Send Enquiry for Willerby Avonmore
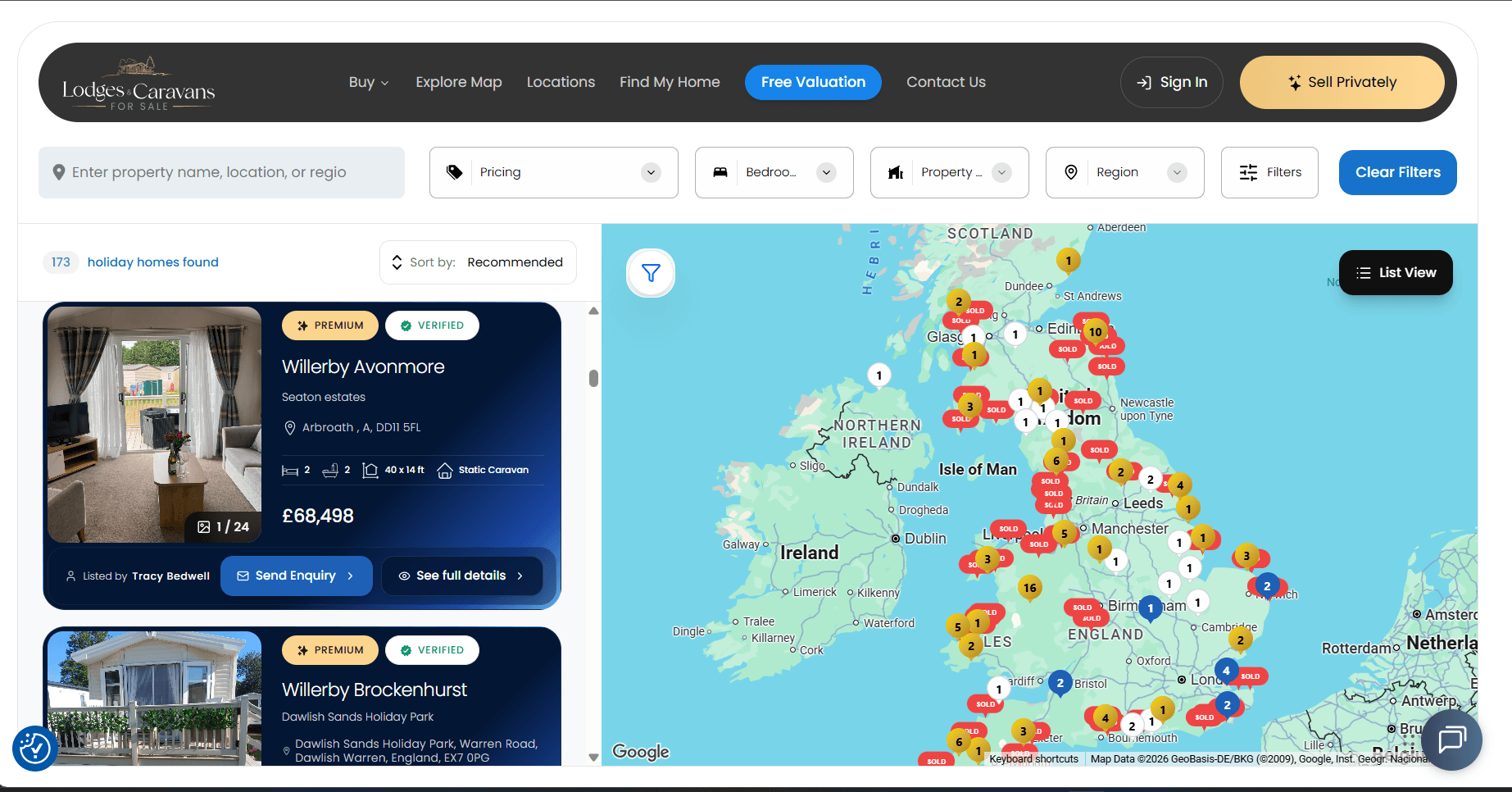 point(297,576)
